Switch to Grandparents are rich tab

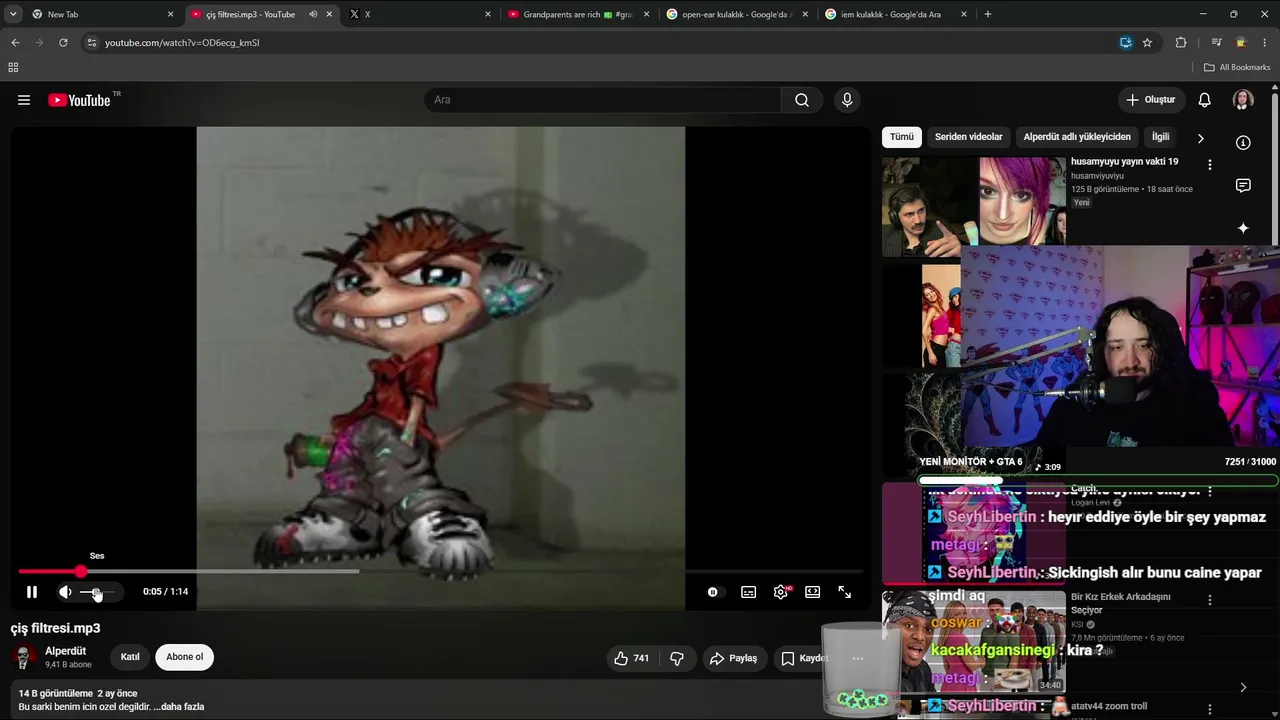pyautogui.click(x=578, y=14)
